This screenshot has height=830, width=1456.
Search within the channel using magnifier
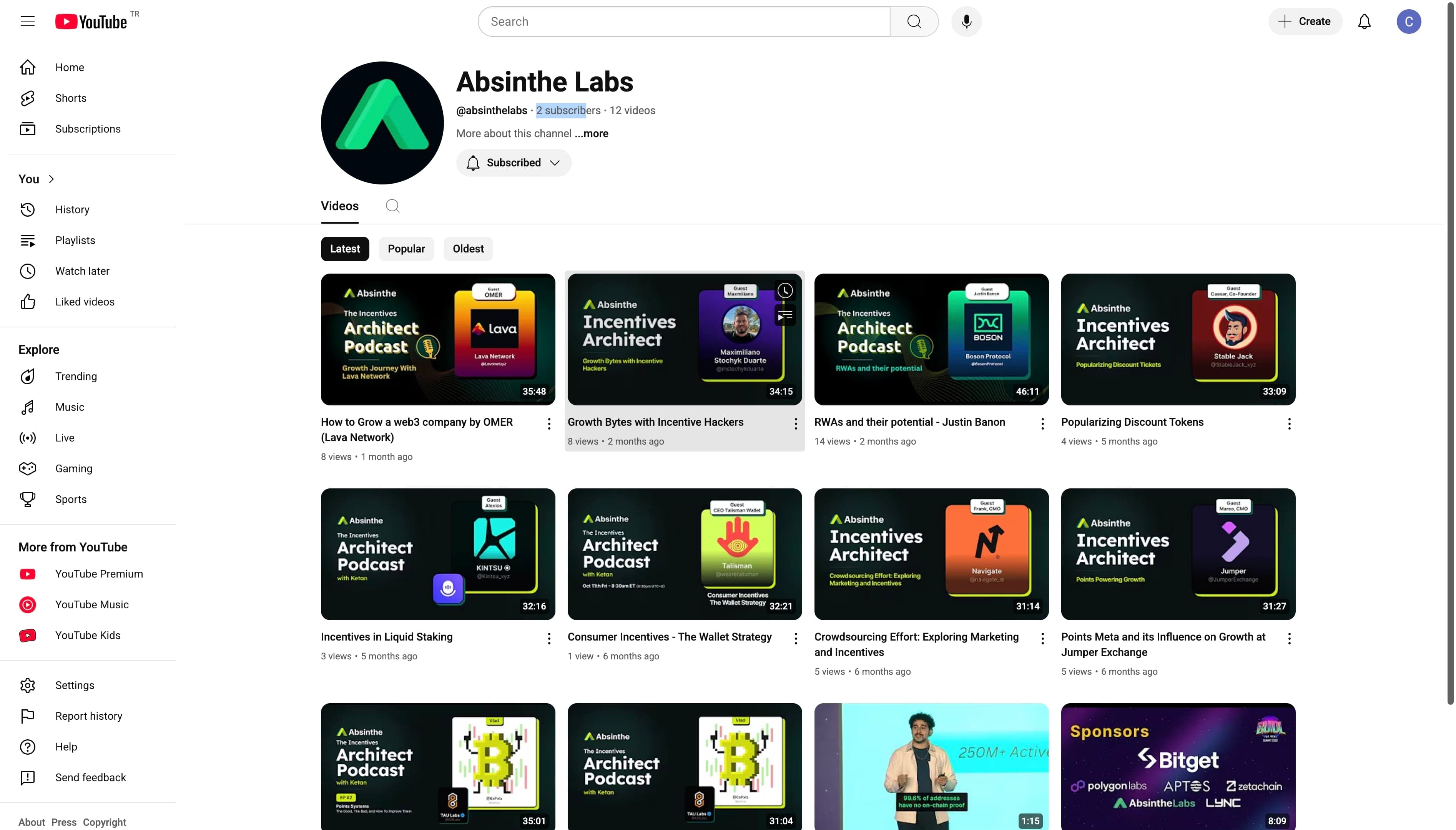(x=392, y=206)
